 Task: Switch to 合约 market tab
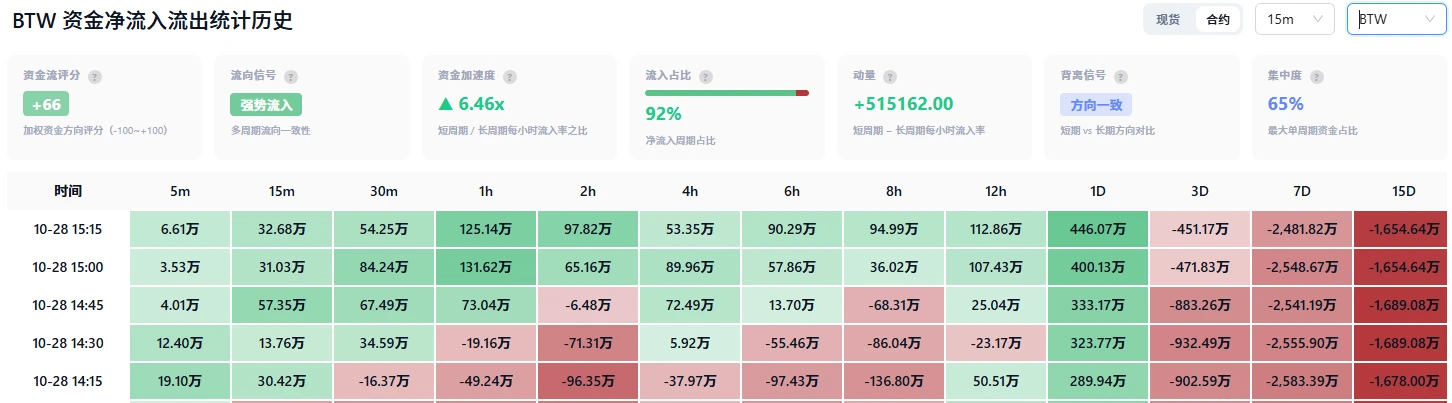tap(1218, 19)
